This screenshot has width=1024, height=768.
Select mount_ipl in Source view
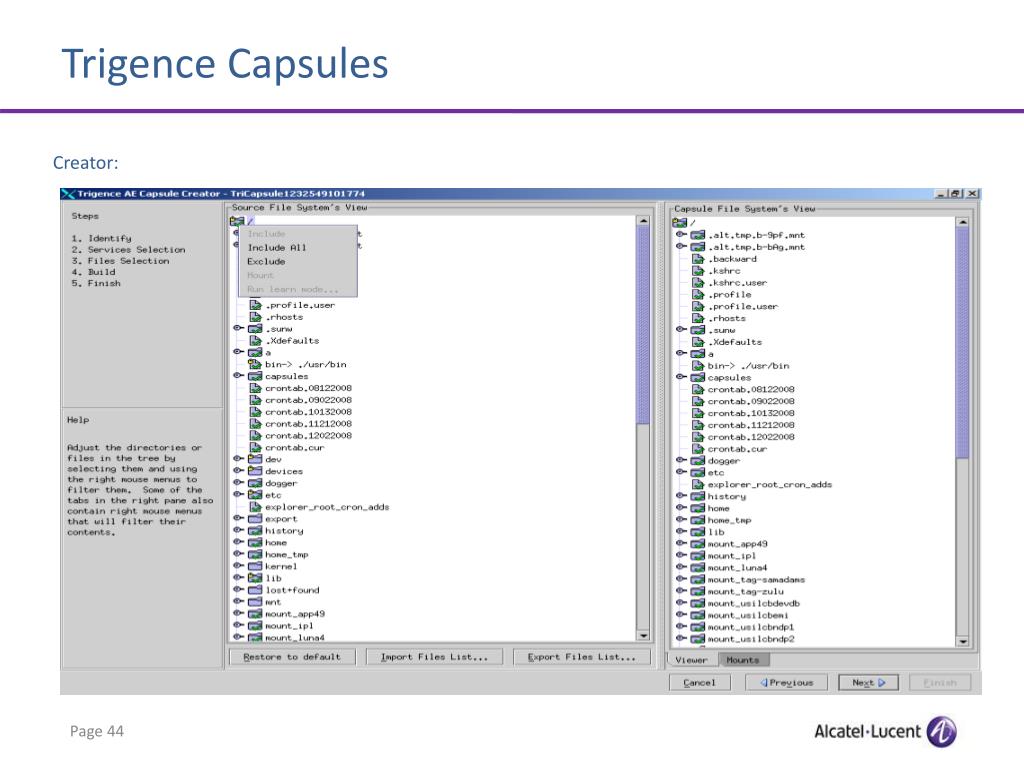[289, 626]
